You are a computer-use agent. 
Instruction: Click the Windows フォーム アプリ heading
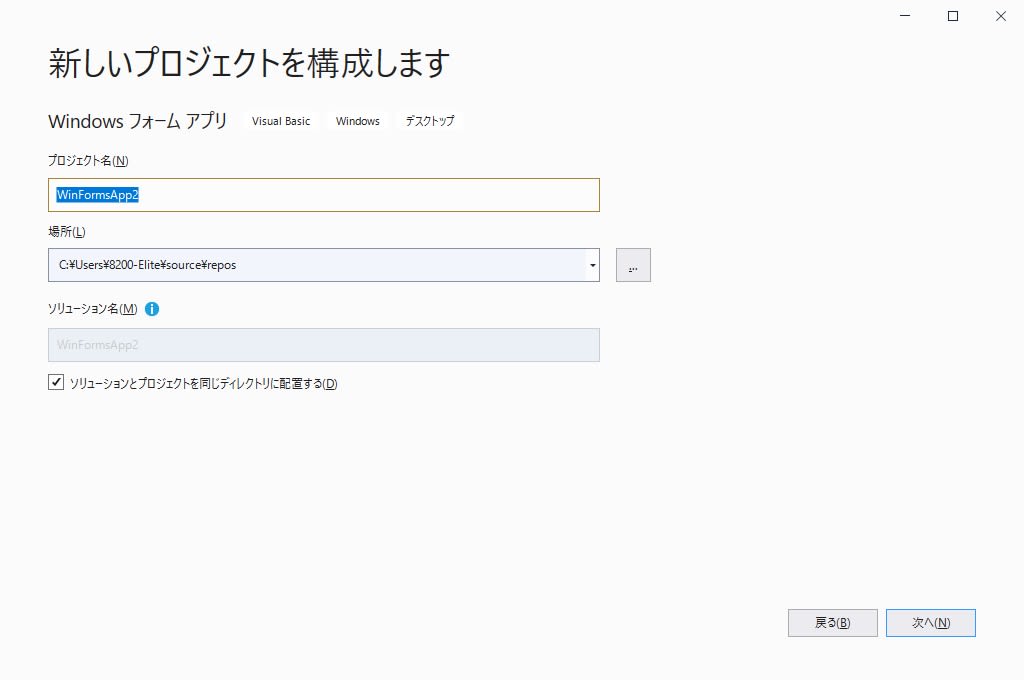point(138,121)
